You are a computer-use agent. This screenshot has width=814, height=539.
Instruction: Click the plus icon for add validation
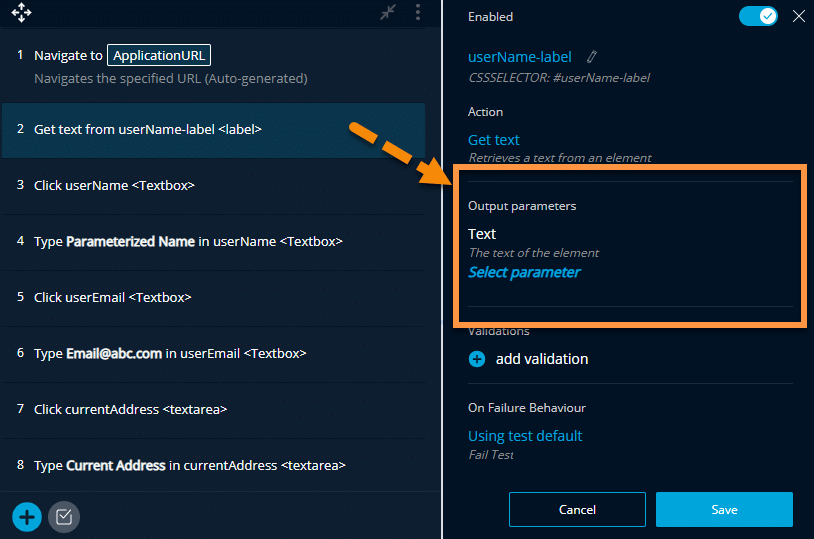477,359
